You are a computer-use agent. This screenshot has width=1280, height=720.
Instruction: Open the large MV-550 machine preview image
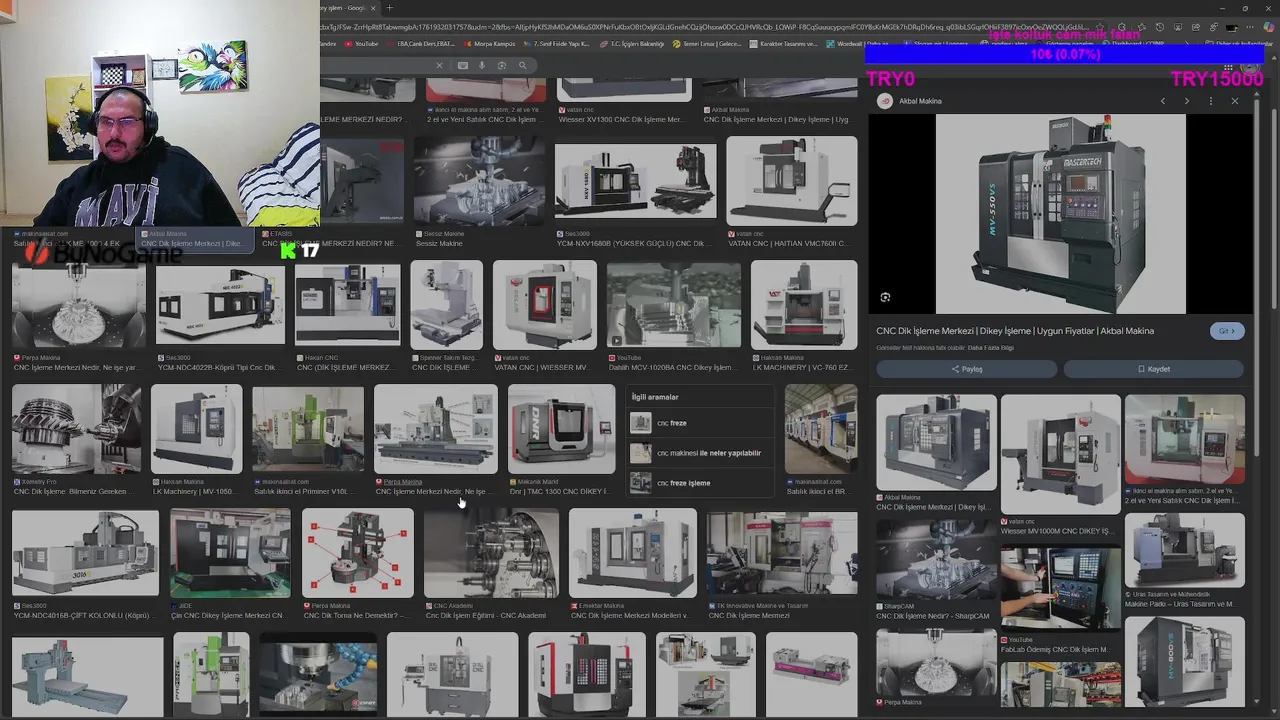pyautogui.click(x=1060, y=214)
